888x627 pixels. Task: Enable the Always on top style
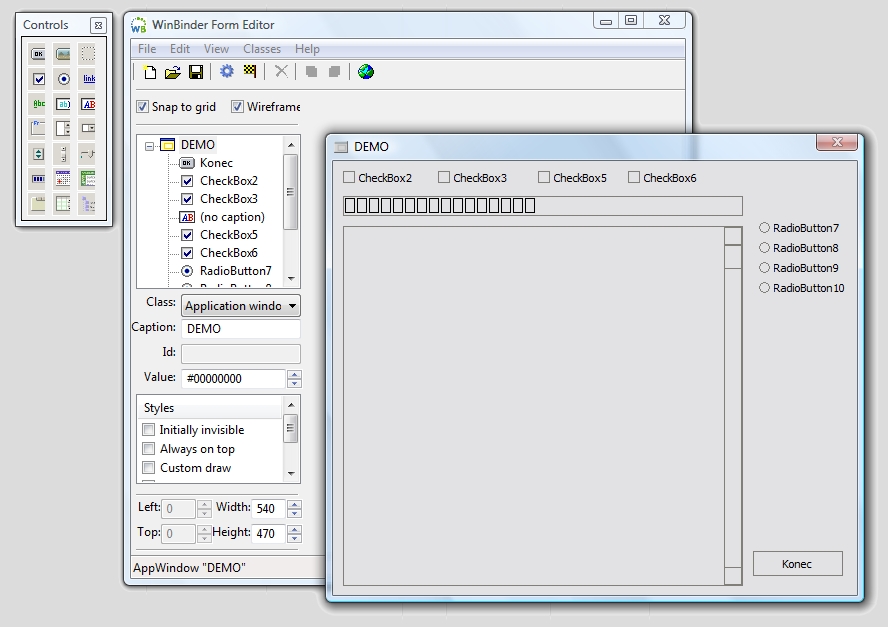[149, 449]
